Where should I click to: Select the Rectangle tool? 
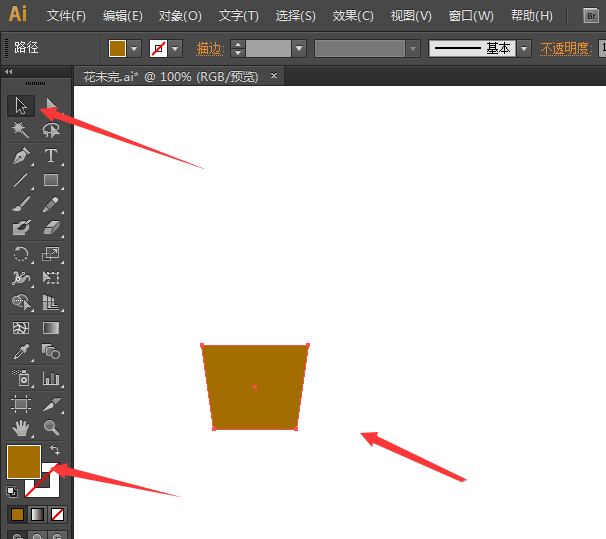(x=51, y=180)
